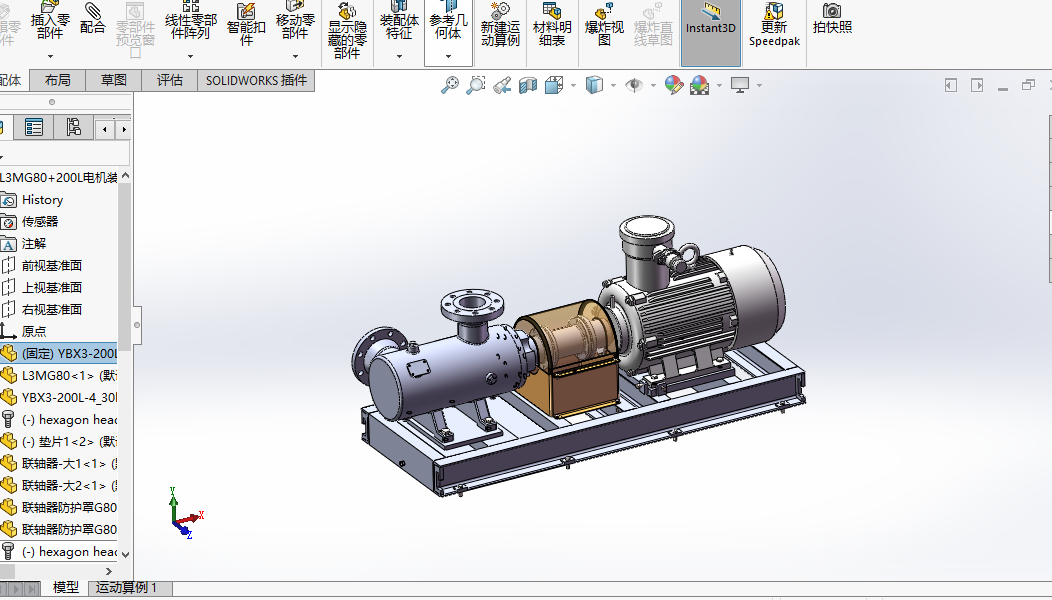
Task: Click the Take Snapshot camera button (拍快照)
Action: pos(832,19)
